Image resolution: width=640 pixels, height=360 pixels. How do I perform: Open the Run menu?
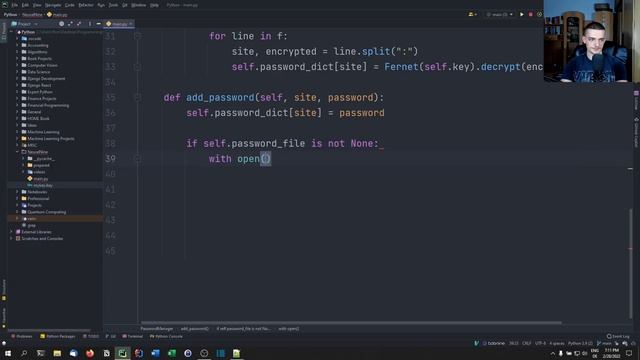click(x=101, y=5)
